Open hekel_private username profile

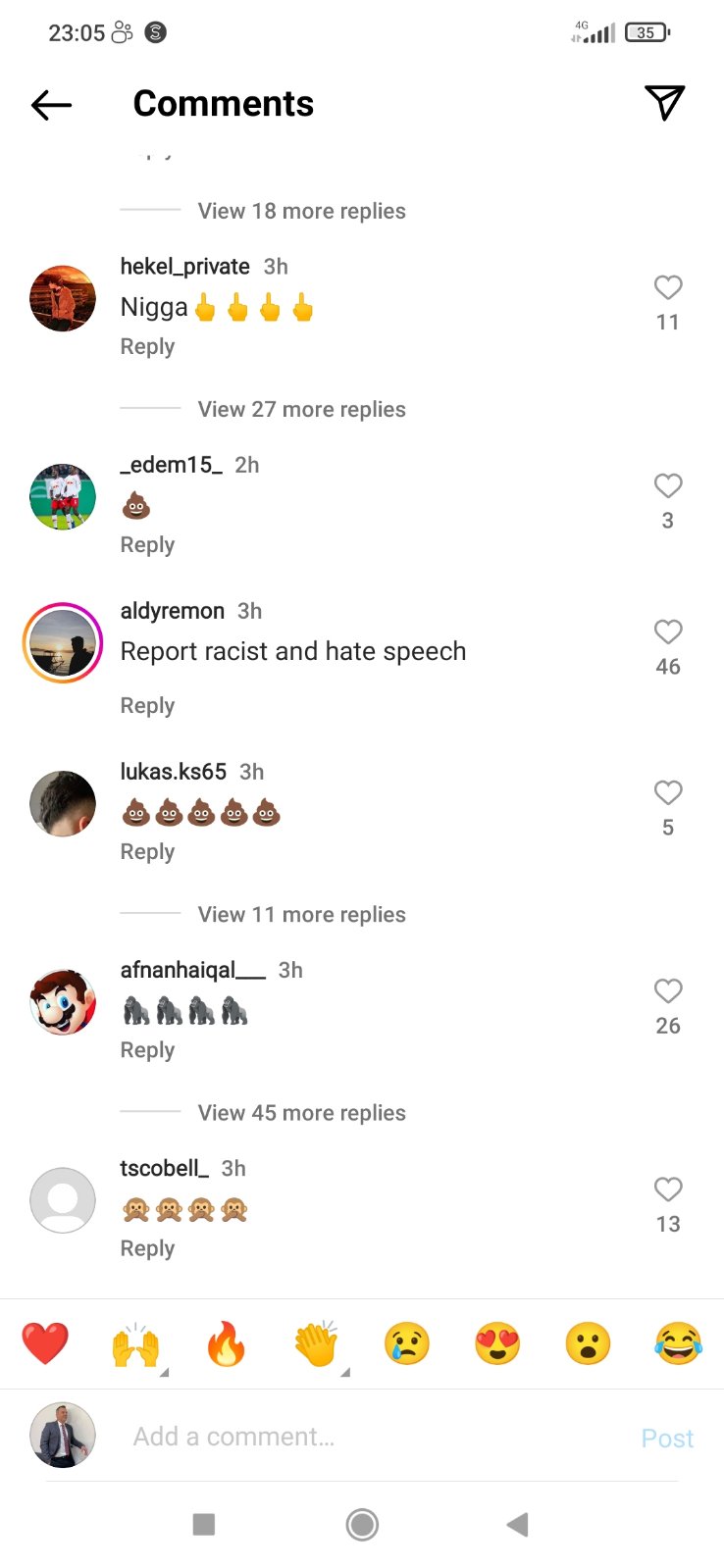coord(184,267)
